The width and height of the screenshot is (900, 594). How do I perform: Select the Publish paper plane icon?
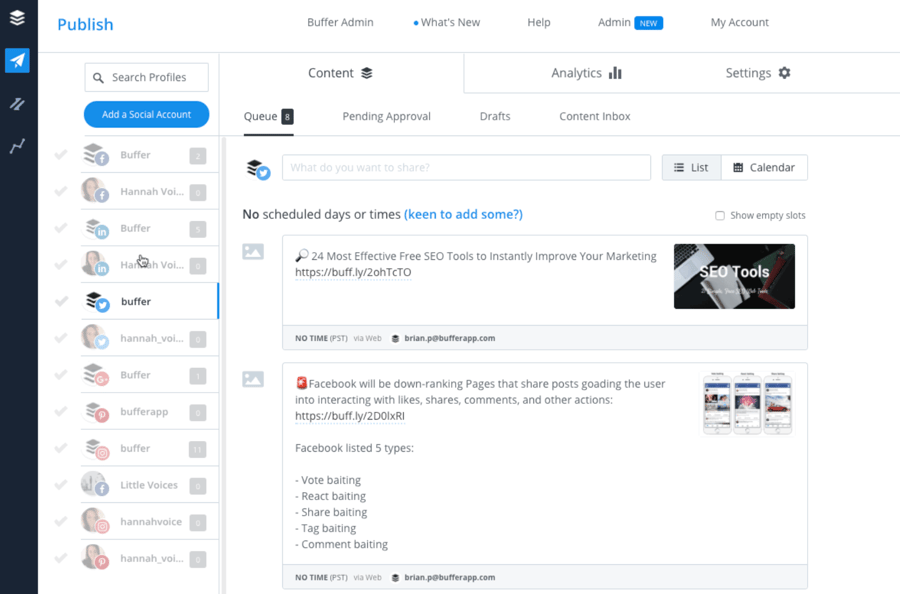(x=17, y=60)
